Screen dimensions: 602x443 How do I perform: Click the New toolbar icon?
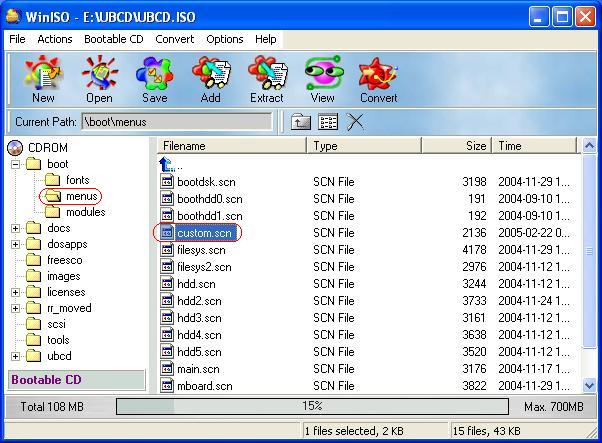tap(43, 79)
